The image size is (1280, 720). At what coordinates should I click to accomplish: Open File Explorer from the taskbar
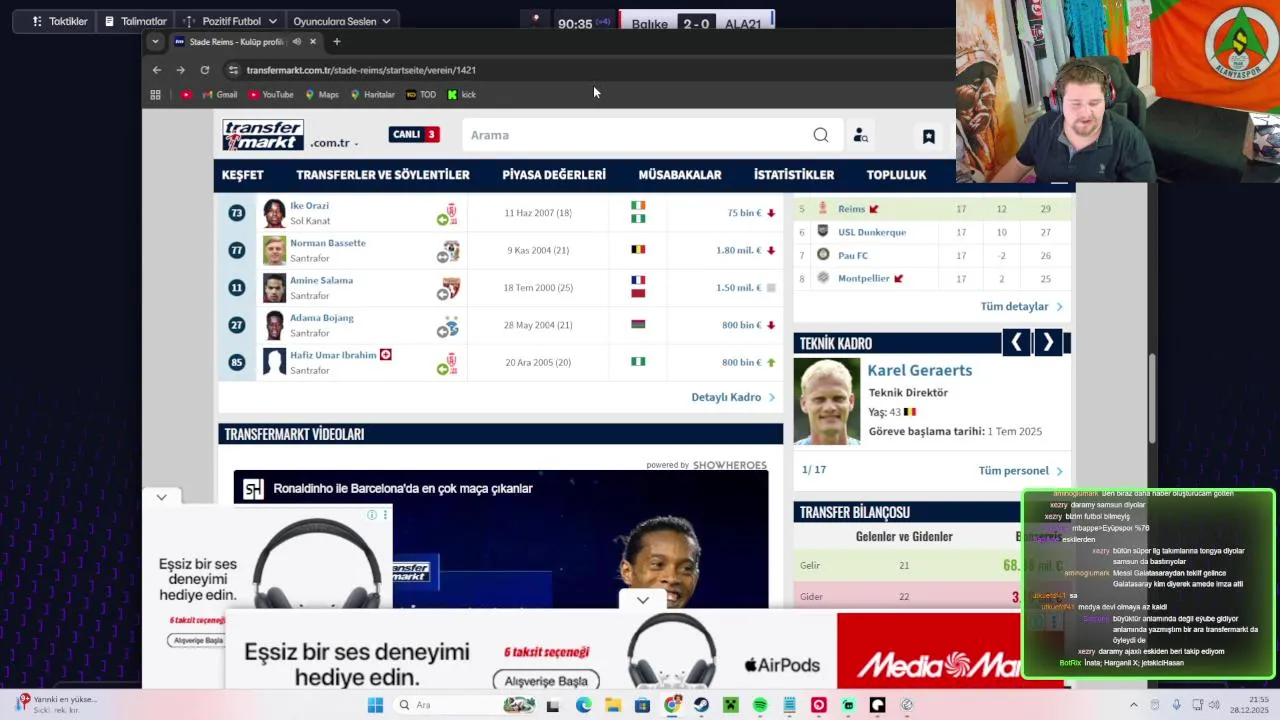613,705
